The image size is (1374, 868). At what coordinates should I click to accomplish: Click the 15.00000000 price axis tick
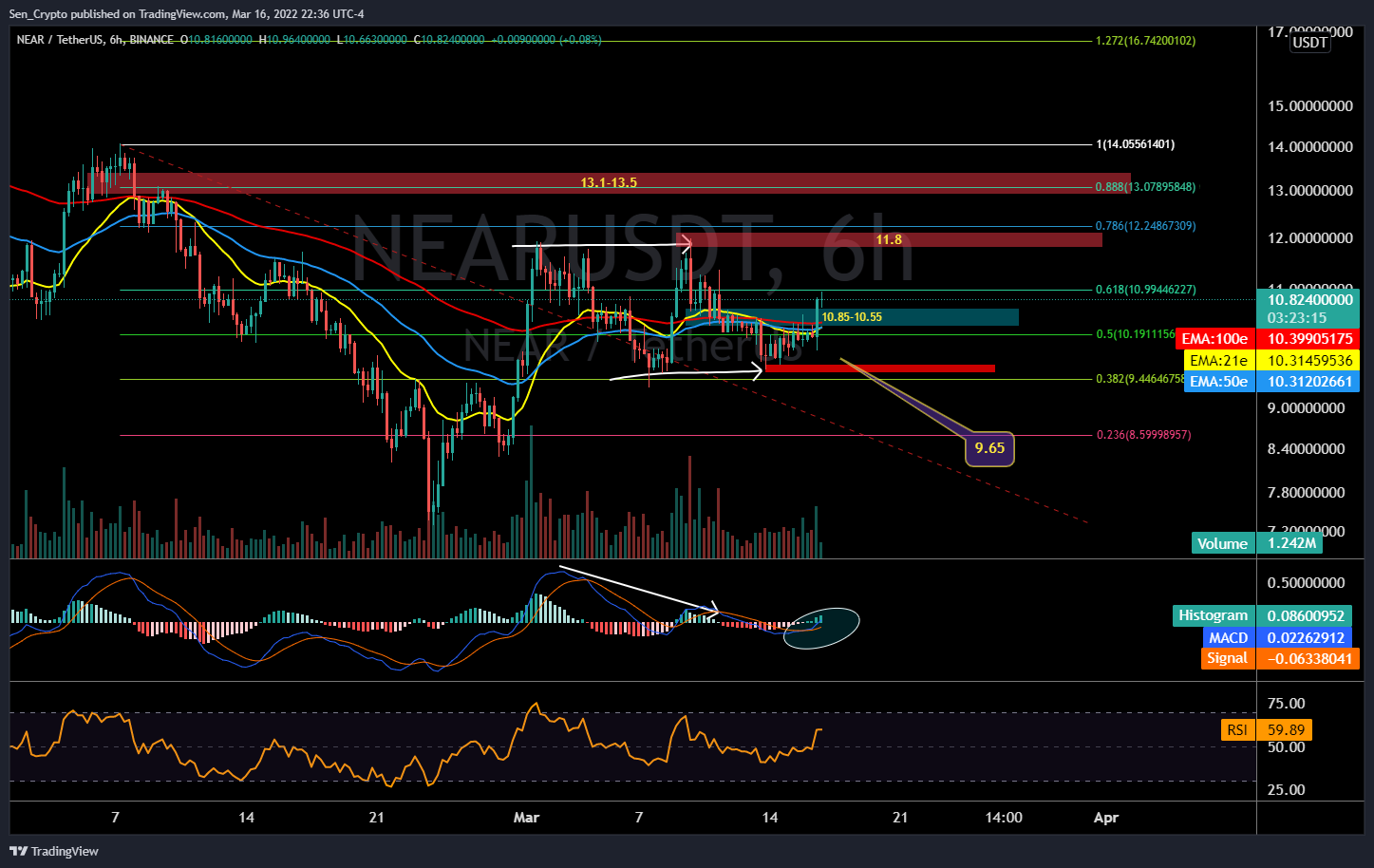point(1310,105)
